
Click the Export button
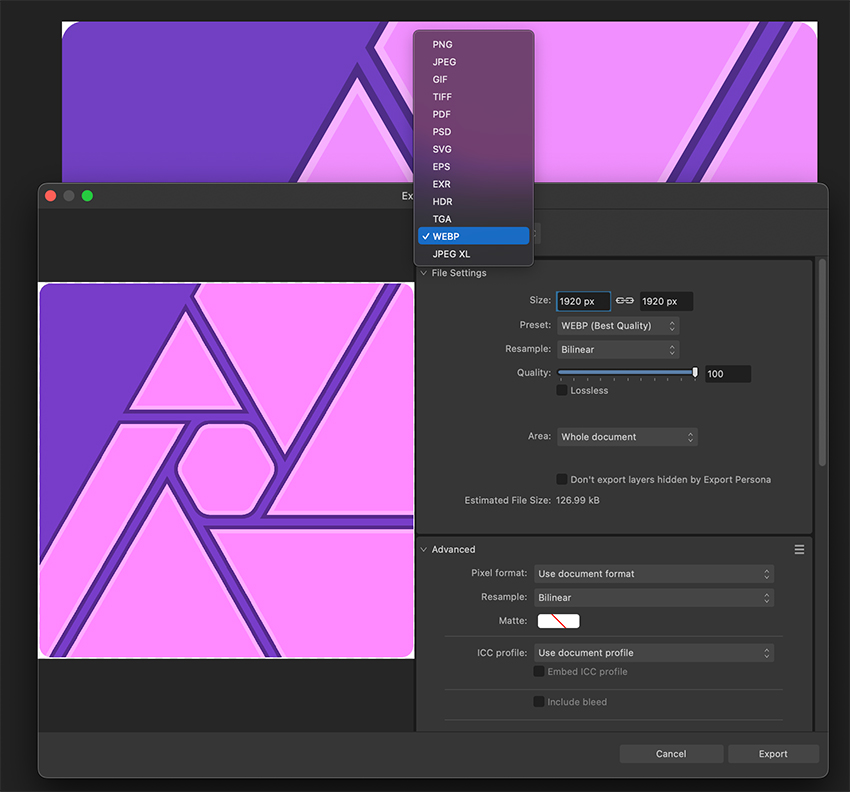coord(773,753)
